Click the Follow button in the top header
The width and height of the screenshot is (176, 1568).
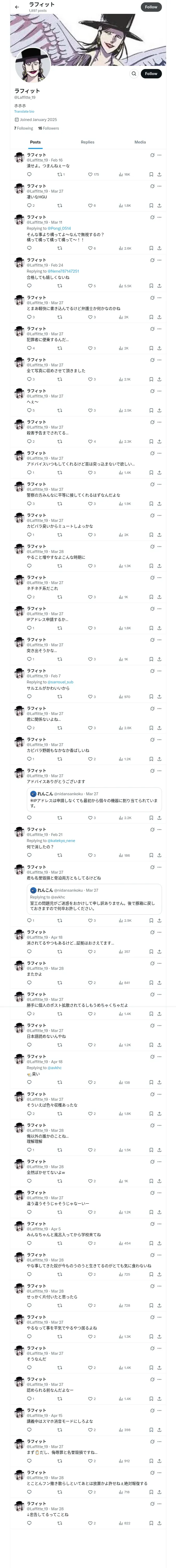151,7
